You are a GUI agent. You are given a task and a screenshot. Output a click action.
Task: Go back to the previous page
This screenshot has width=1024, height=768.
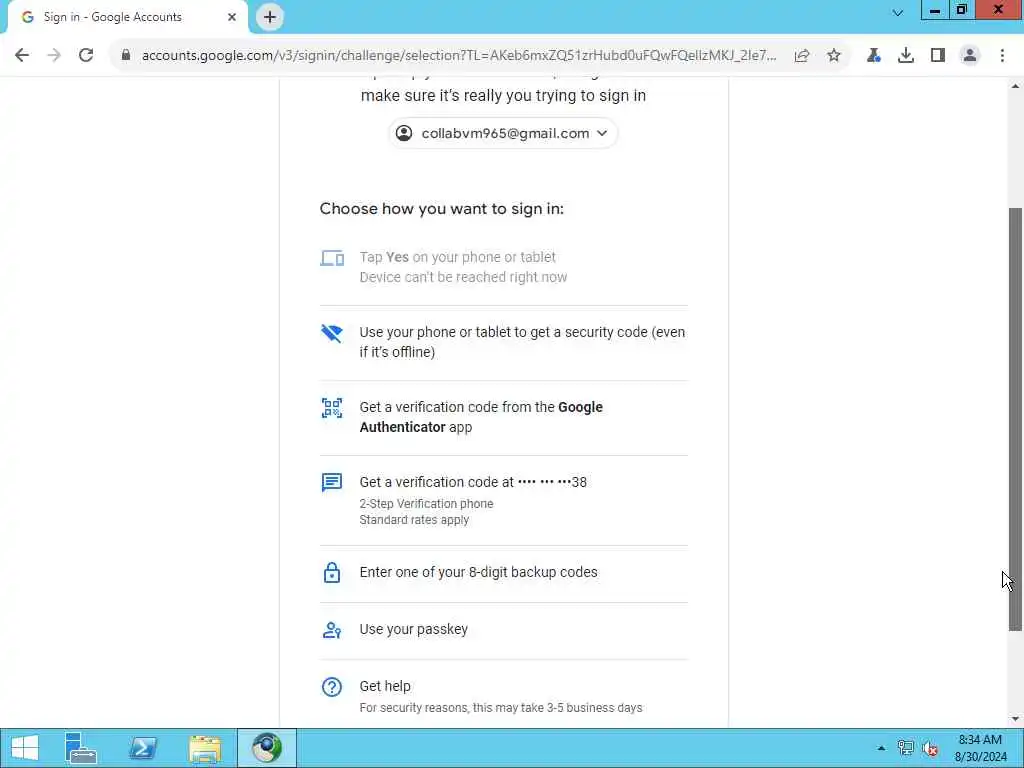[x=22, y=56]
